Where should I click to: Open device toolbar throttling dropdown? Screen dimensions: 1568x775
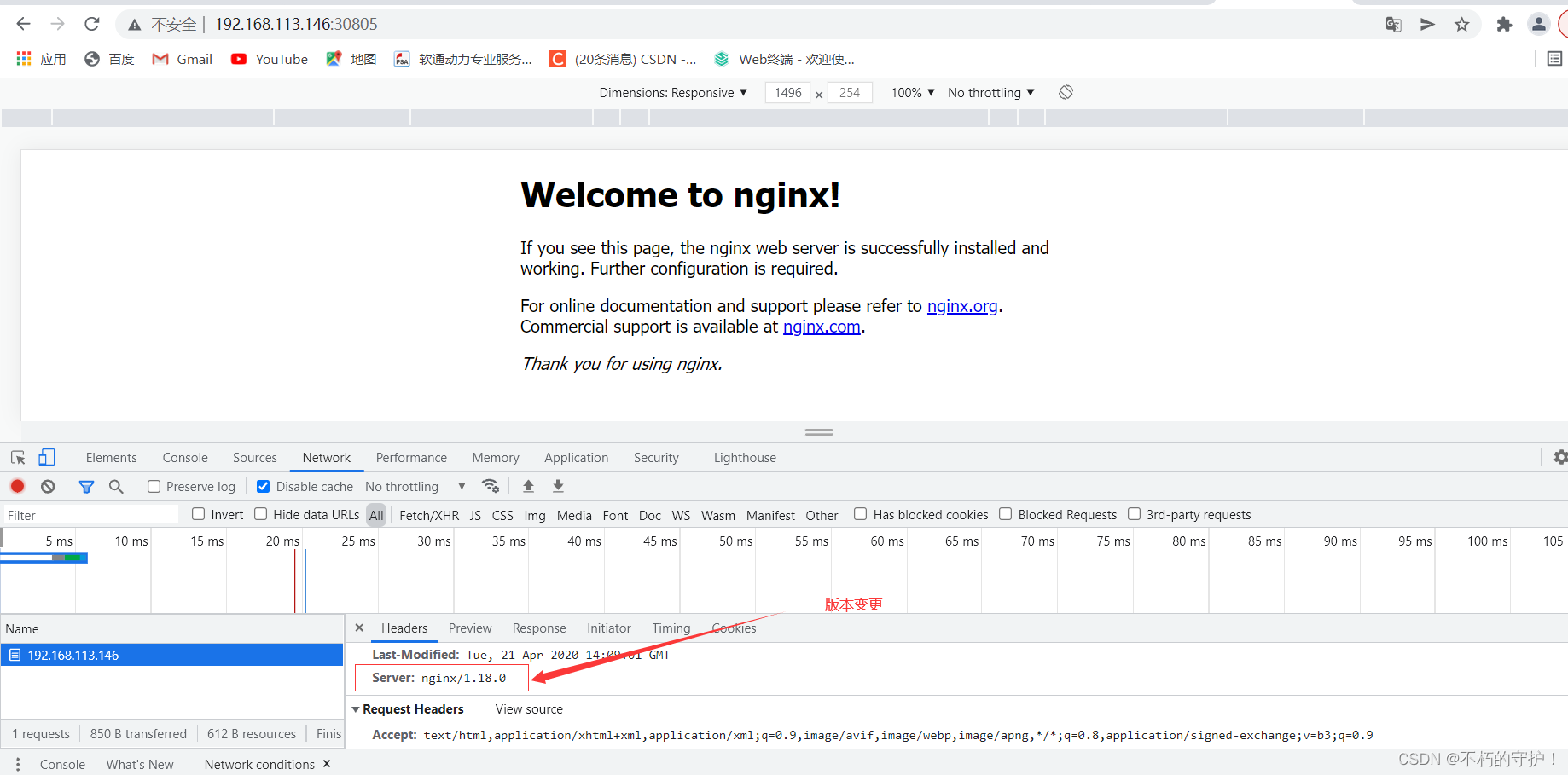click(x=991, y=92)
